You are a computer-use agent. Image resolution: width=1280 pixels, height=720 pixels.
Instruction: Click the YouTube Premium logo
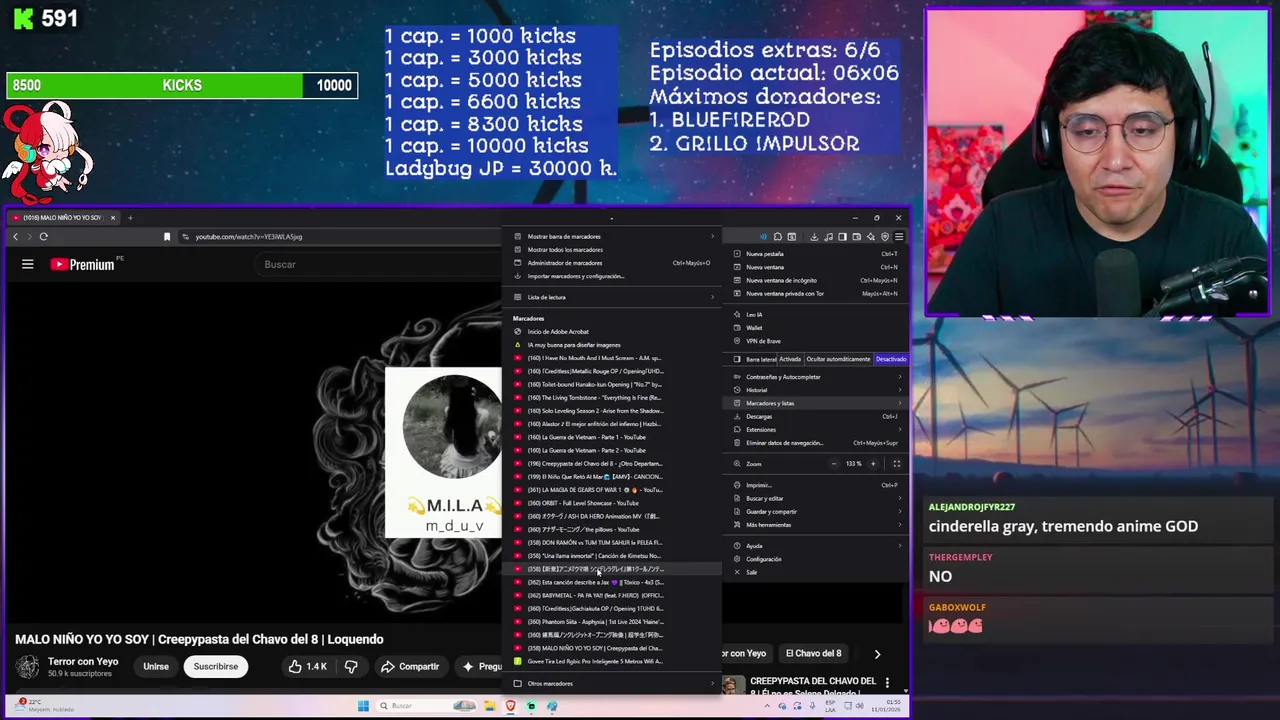(83, 265)
